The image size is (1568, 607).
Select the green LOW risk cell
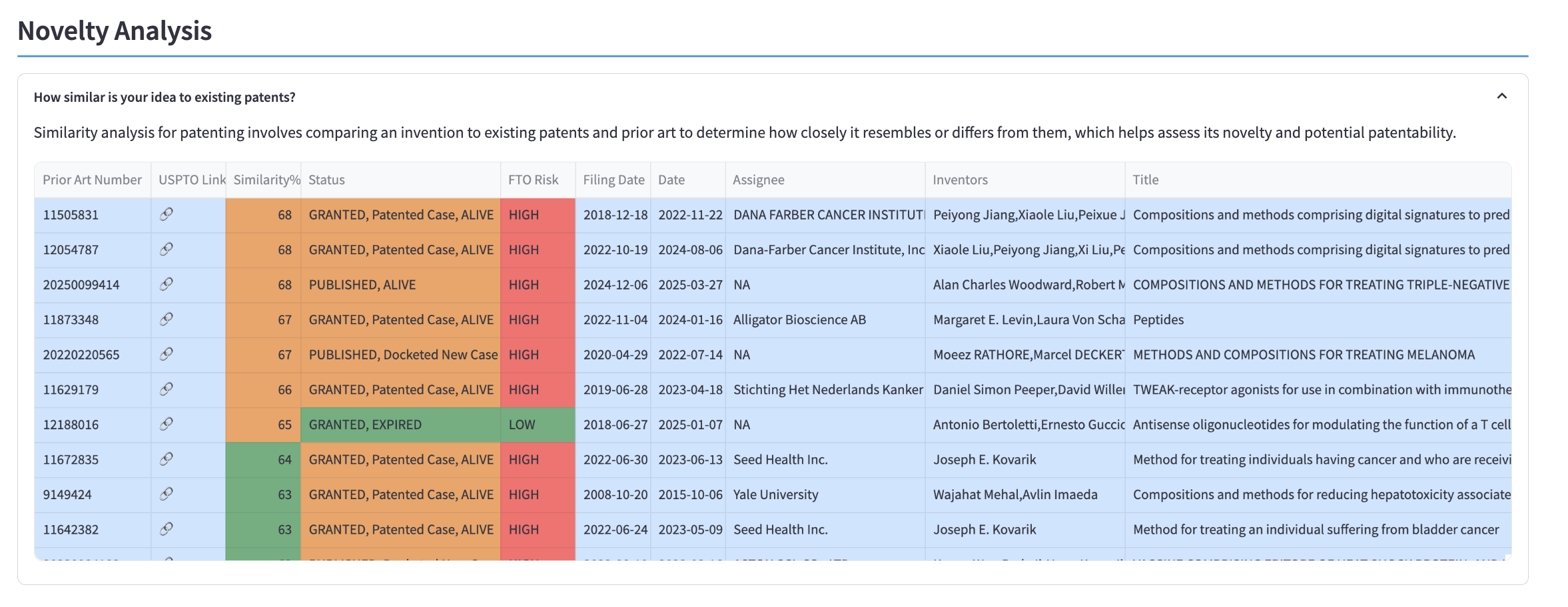(x=537, y=425)
